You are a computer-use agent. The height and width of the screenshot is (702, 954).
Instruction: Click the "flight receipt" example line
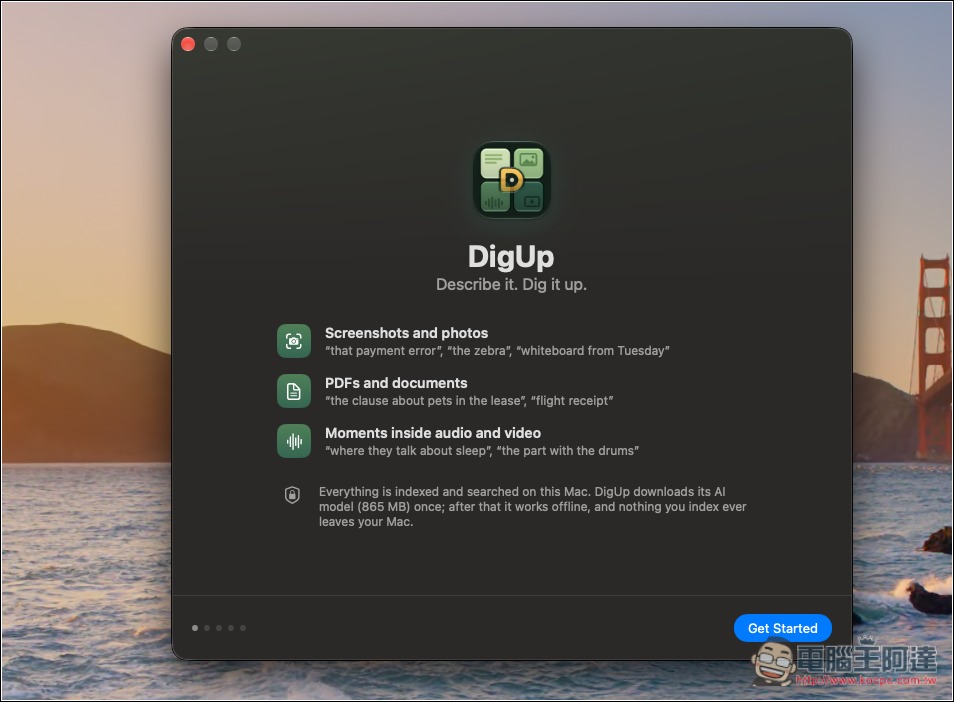click(572, 400)
